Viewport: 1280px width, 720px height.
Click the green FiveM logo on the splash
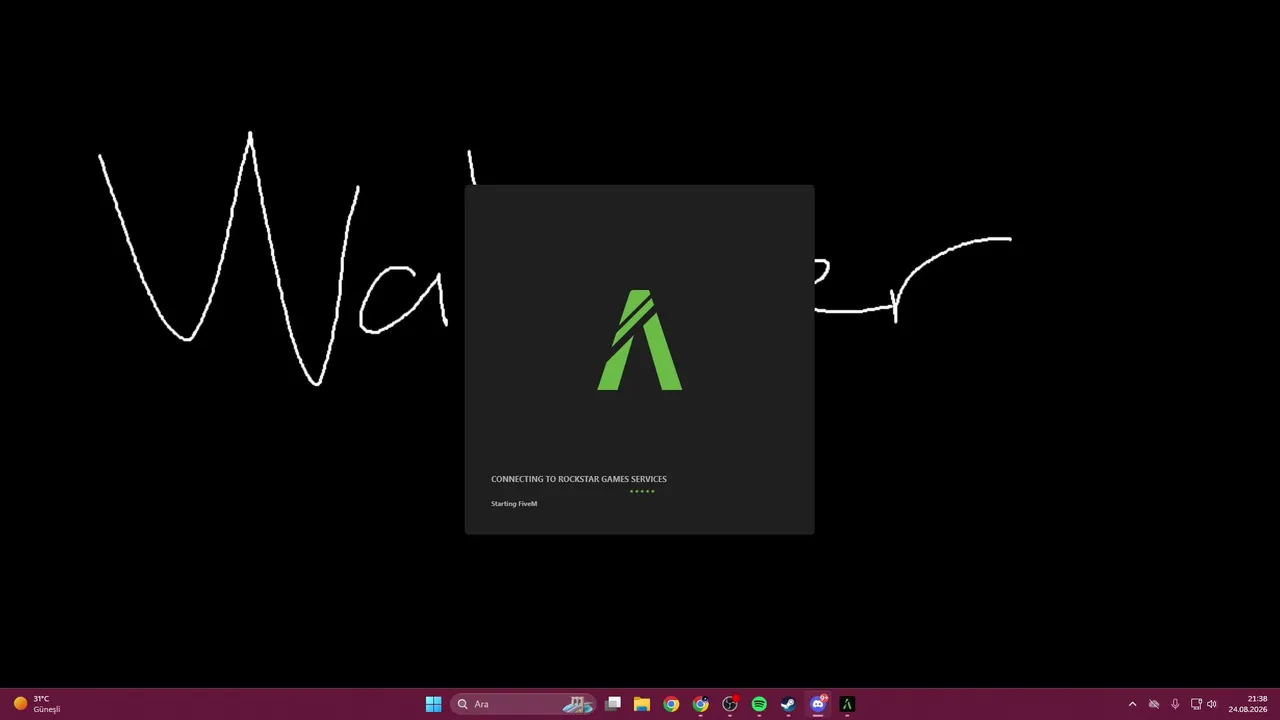pos(640,340)
